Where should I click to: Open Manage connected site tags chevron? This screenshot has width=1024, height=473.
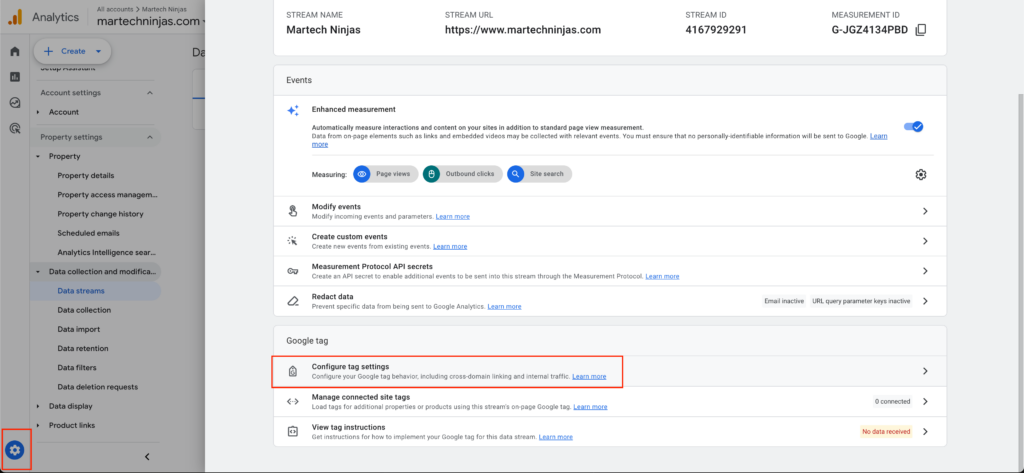click(x=925, y=401)
